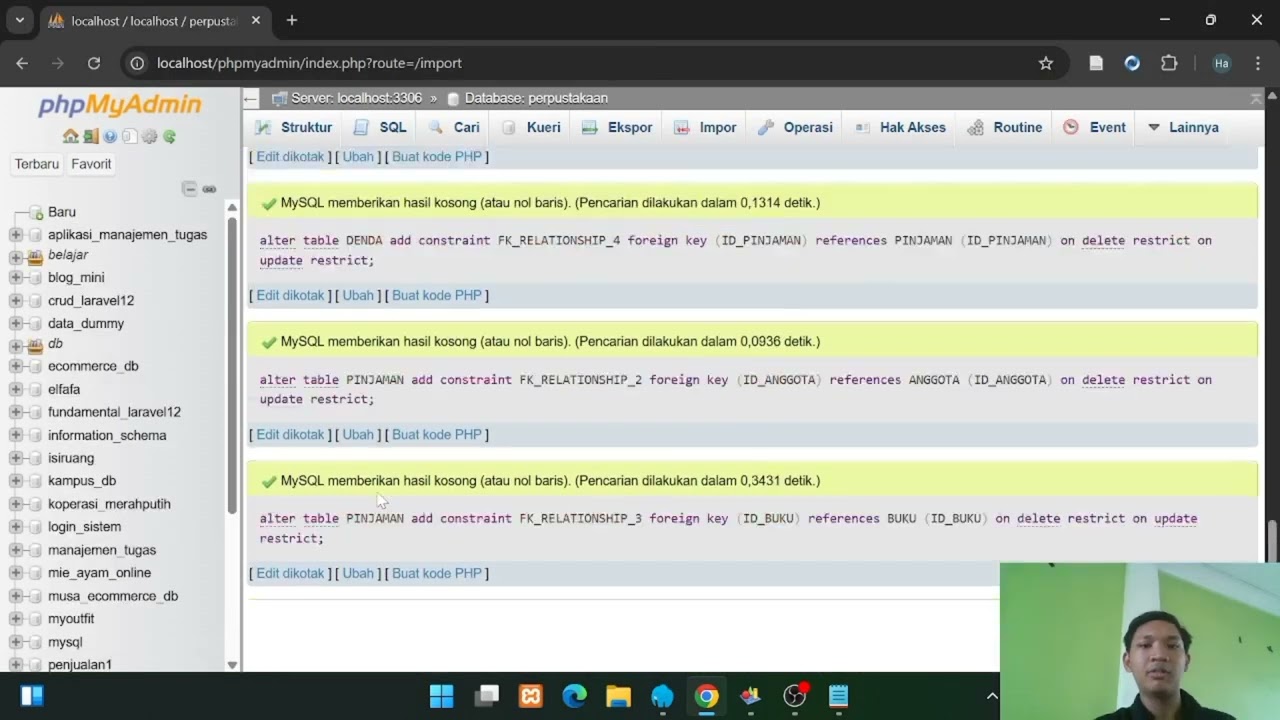The image size is (1280, 720).
Task: Open the Struktur tab
Action: pyautogui.click(x=293, y=127)
